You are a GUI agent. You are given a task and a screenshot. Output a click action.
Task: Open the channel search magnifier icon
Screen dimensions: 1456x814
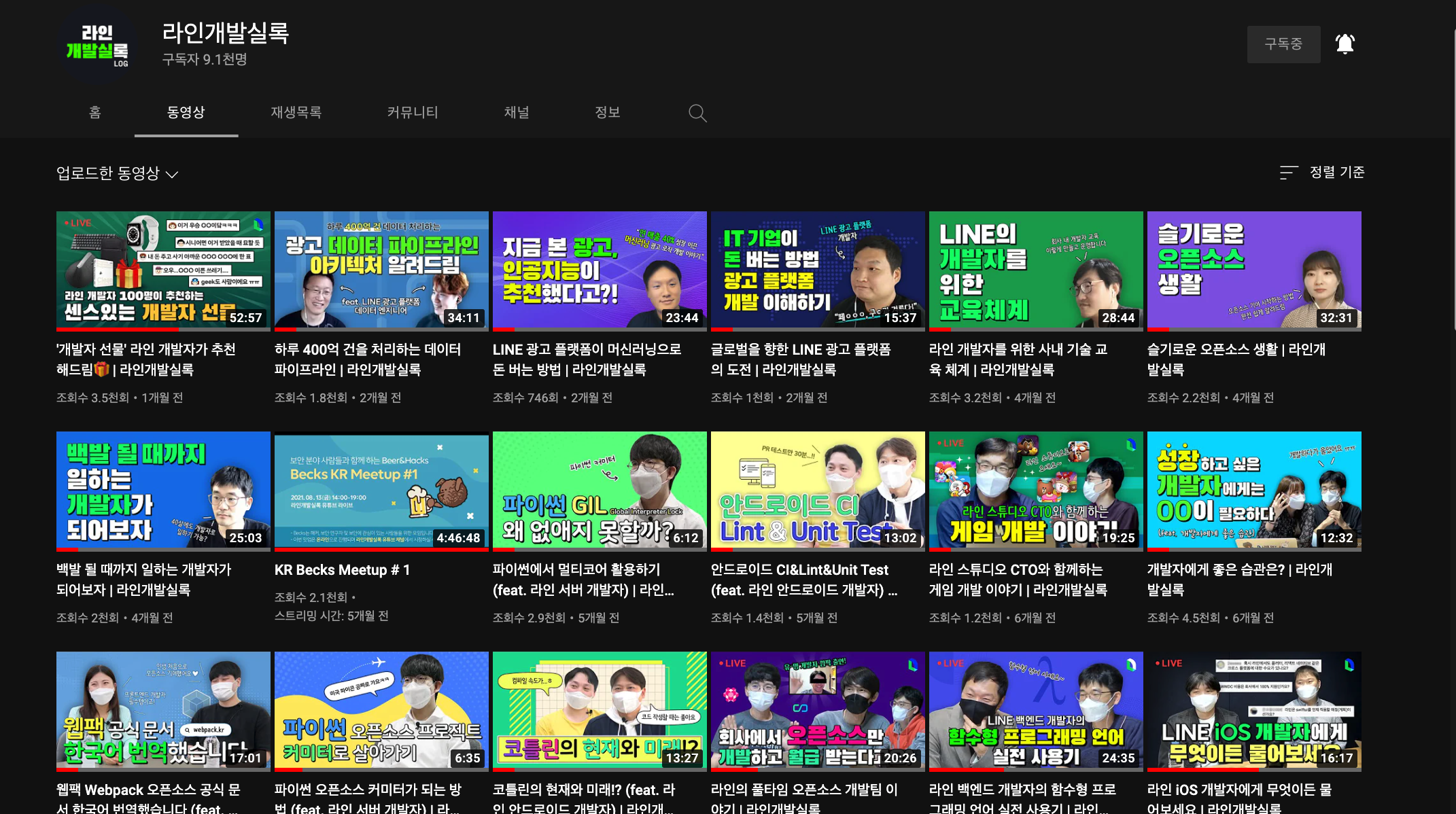click(x=697, y=113)
